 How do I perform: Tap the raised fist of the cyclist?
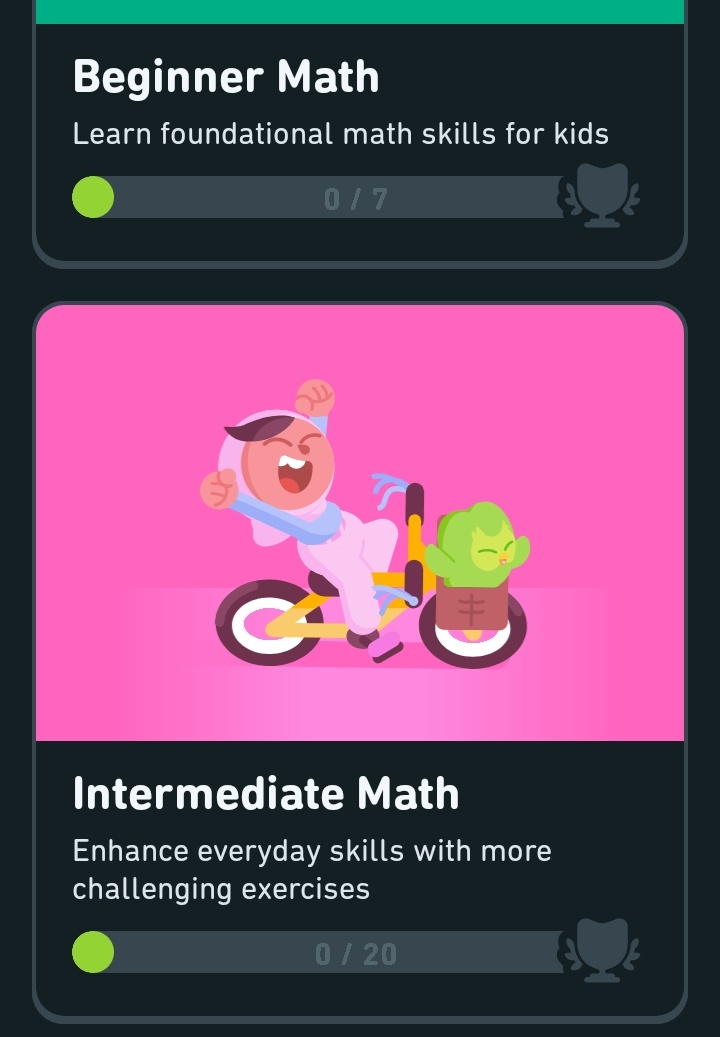pyautogui.click(x=315, y=397)
